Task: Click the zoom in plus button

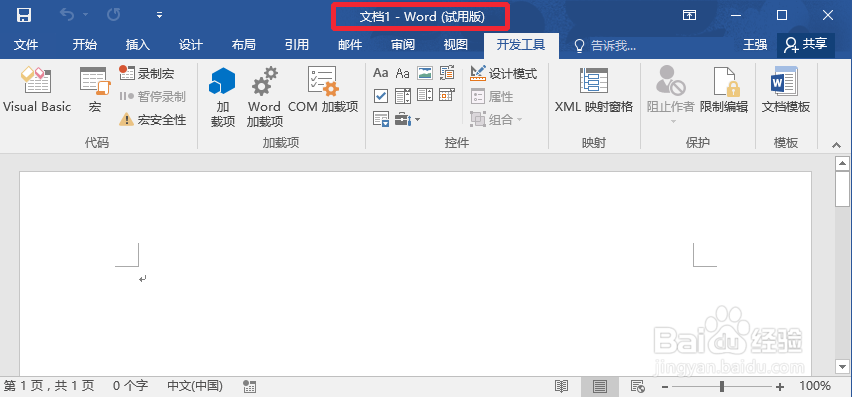Action: (780, 387)
